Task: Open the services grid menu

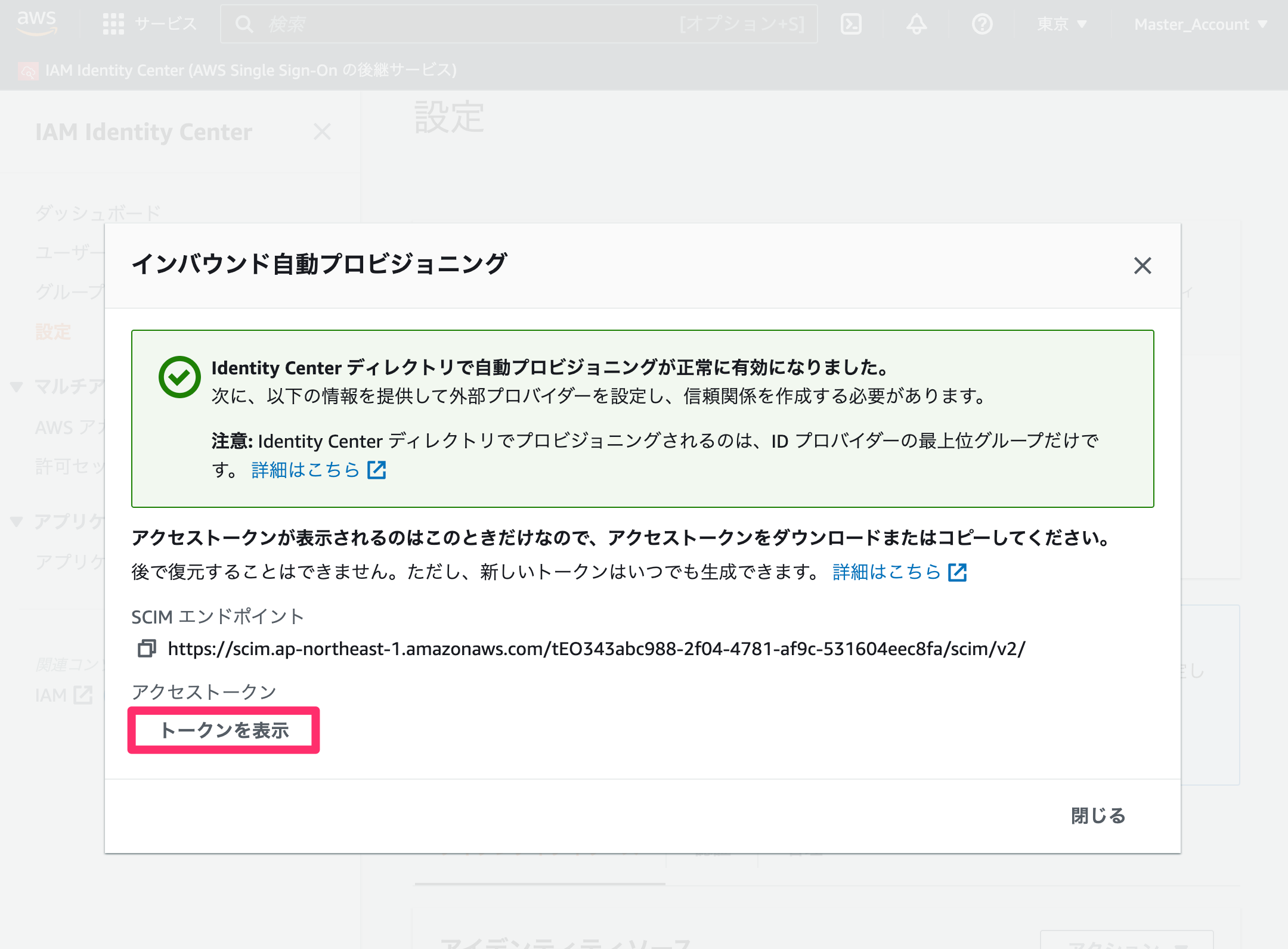Action: [x=113, y=24]
